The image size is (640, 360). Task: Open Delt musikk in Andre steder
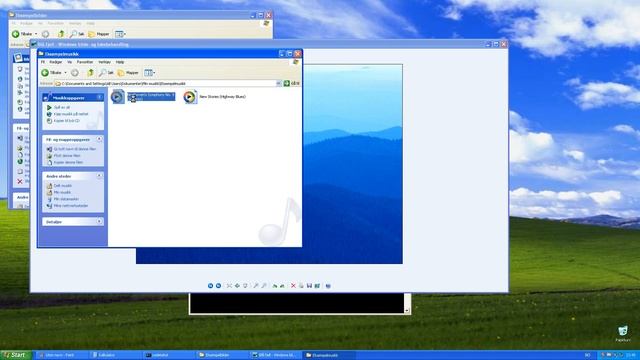(62, 186)
